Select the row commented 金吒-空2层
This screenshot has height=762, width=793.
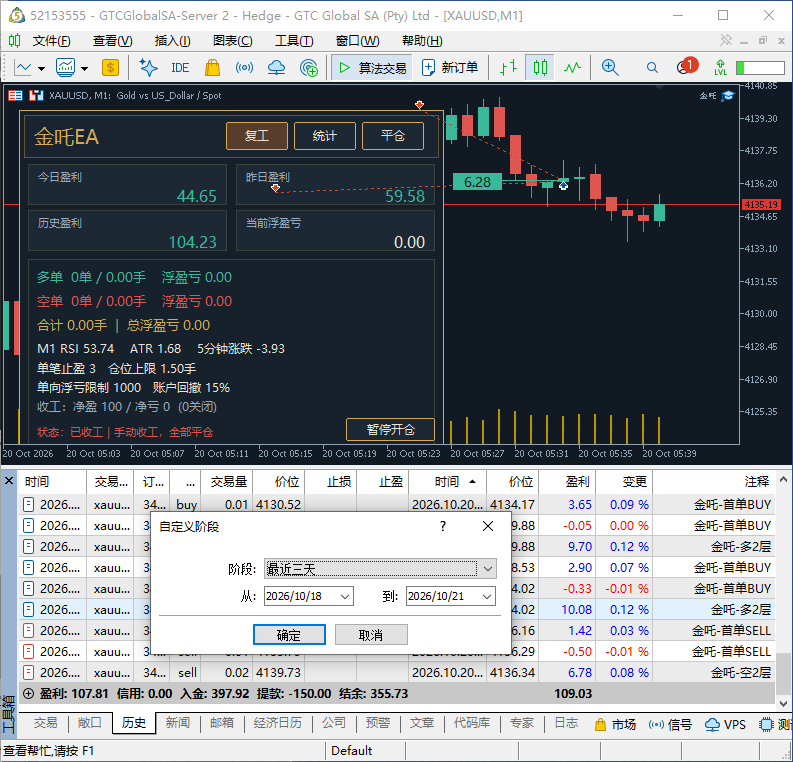pyautogui.click(x=396, y=673)
